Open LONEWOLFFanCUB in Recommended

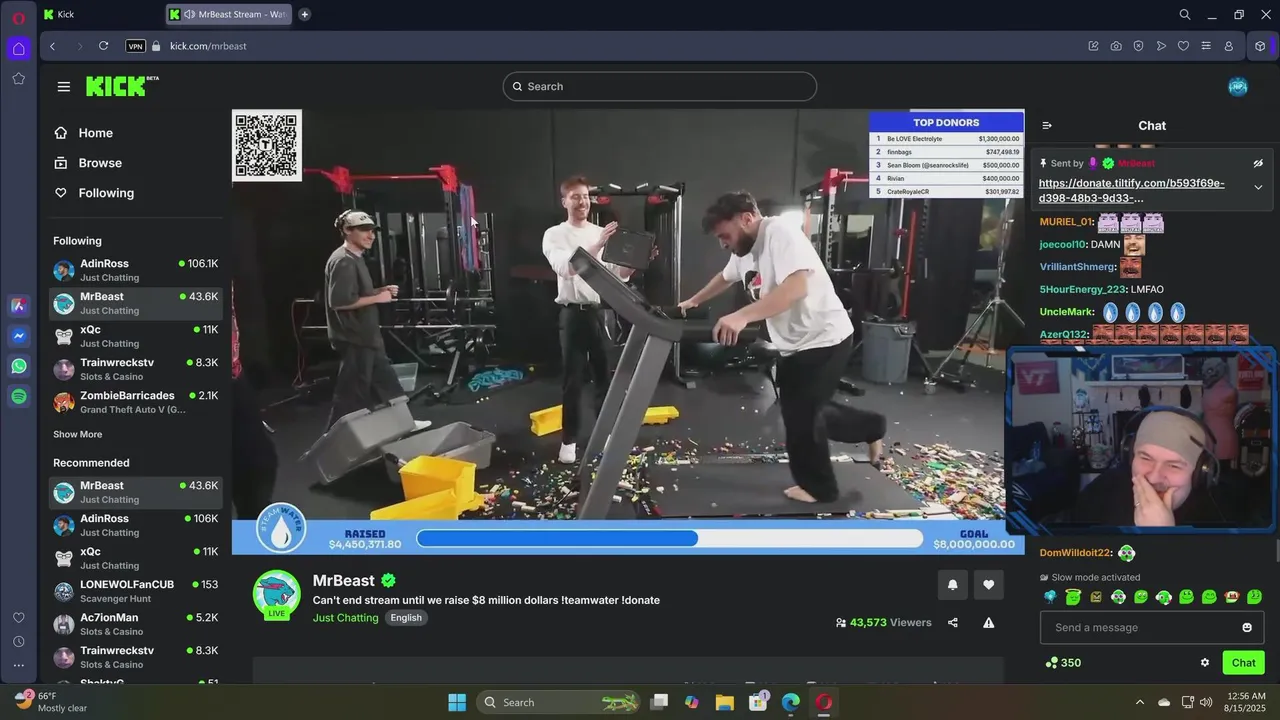point(135,591)
